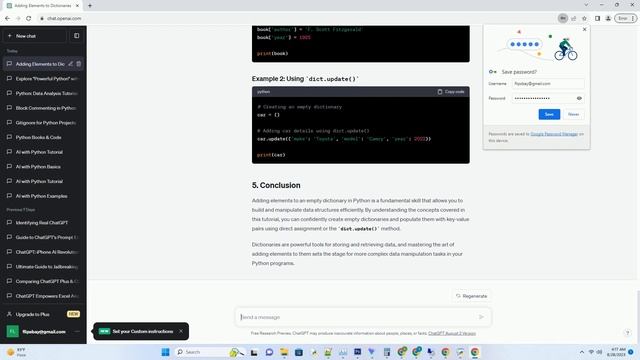Select the Adding Elements to Dictionaries tab
Image resolution: width=640 pixels, height=360 pixels.
click(42, 6)
